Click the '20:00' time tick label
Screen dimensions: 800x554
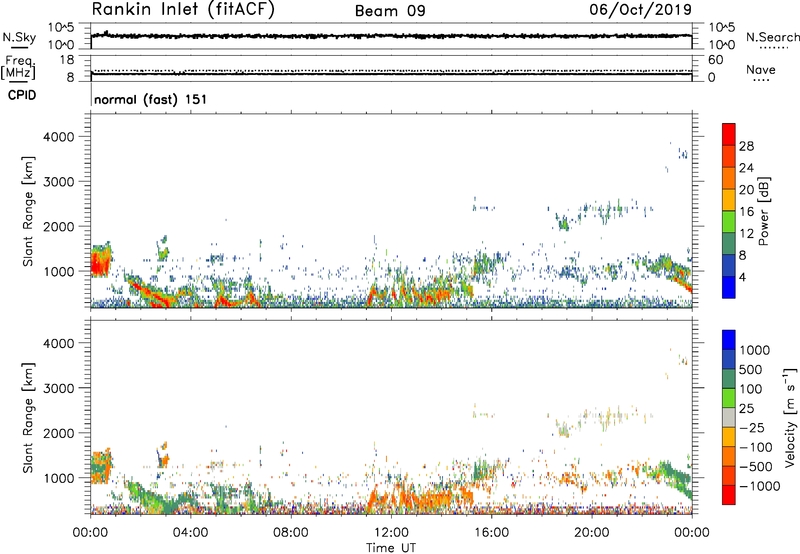(x=591, y=533)
